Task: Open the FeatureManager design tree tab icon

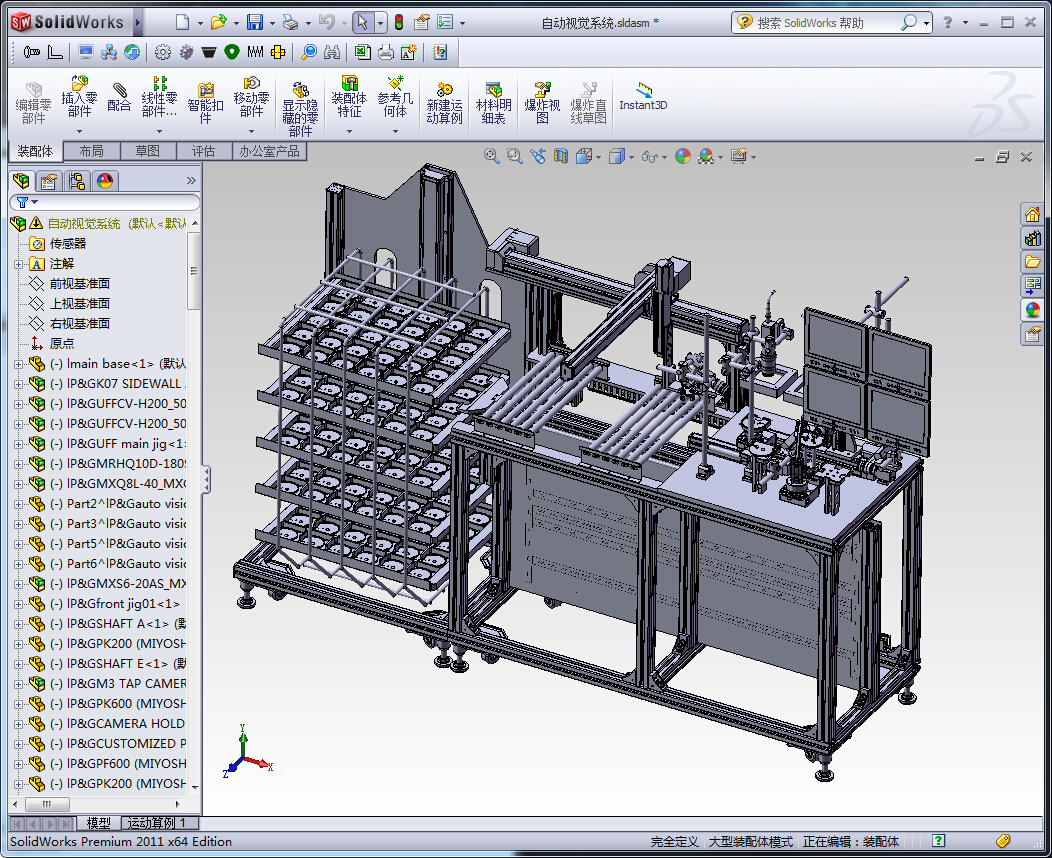Action: point(21,180)
